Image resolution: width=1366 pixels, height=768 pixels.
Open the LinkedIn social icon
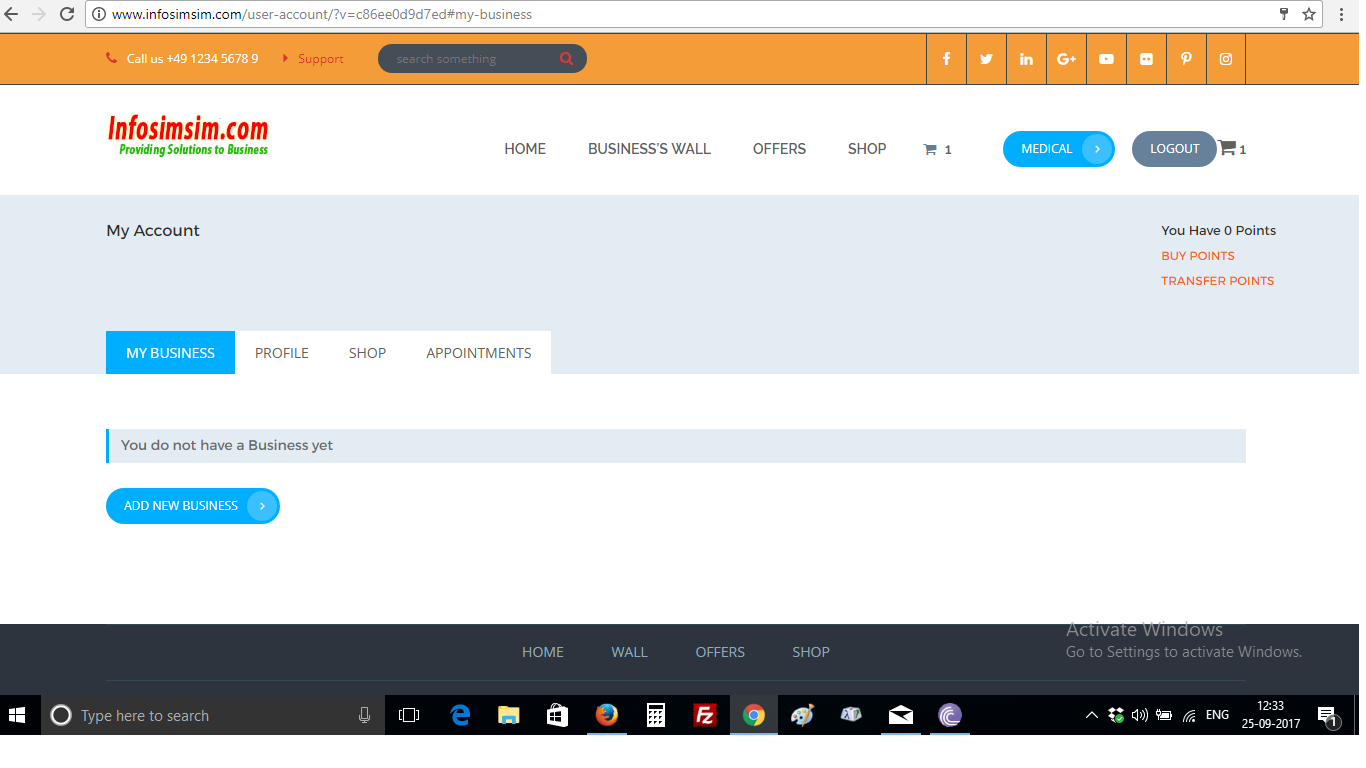(1026, 58)
